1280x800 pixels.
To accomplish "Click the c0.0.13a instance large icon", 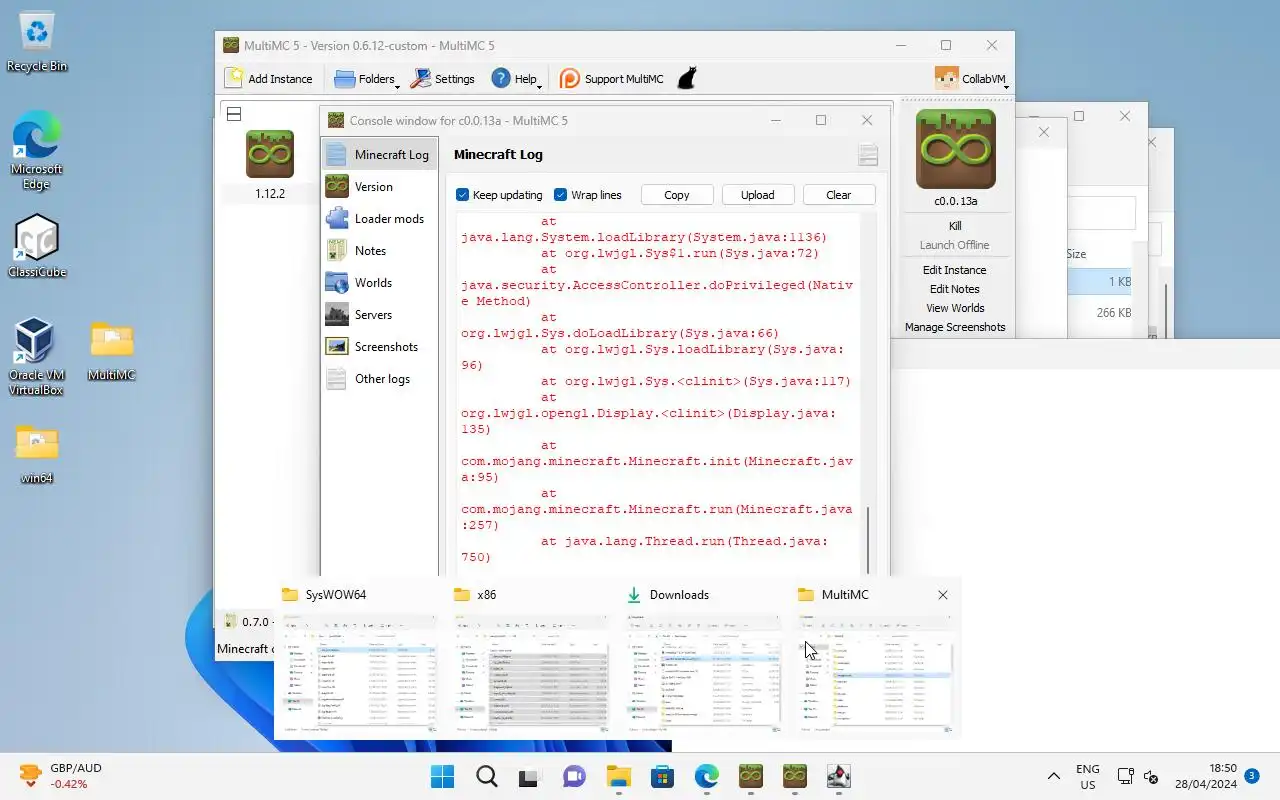I will (x=955, y=149).
